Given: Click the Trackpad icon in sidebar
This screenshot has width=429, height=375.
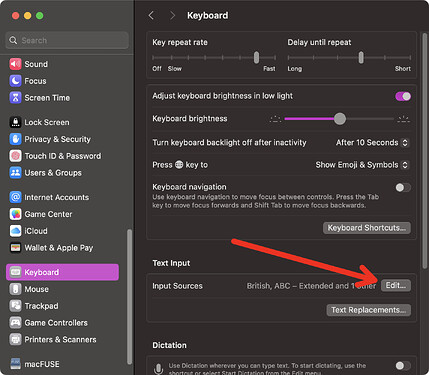Looking at the screenshot, I should coord(15,306).
